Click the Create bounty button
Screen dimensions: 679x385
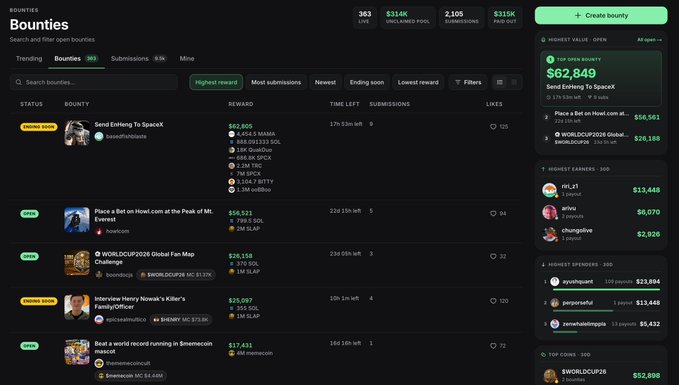601,16
